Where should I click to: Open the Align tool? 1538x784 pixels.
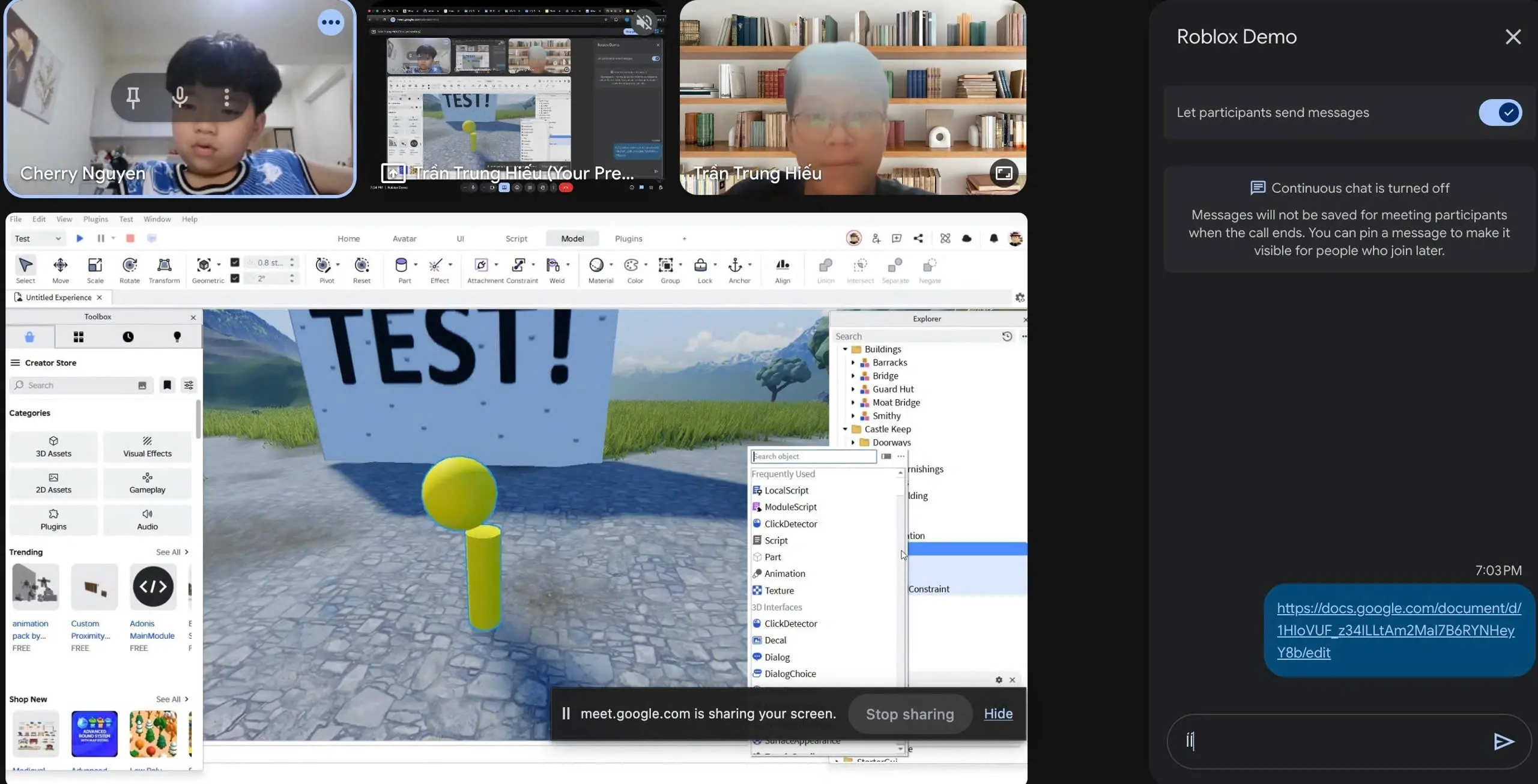tap(783, 270)
